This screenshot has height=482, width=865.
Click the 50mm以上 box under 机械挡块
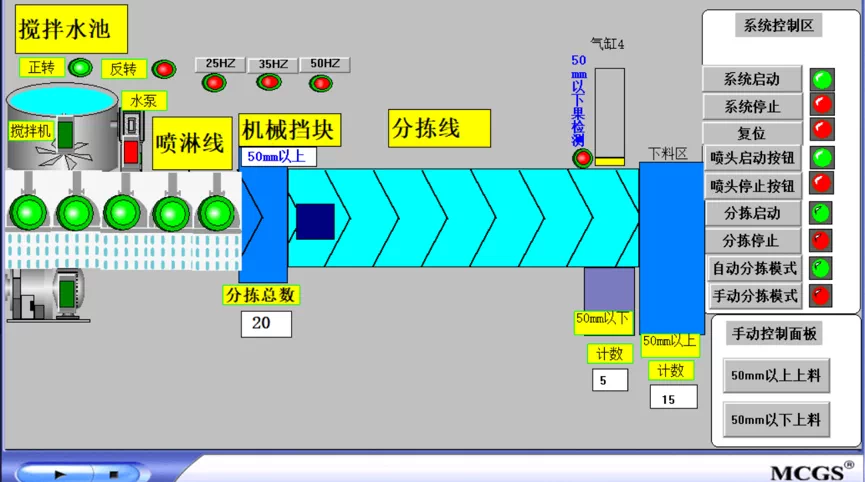(x=279, y=157)
